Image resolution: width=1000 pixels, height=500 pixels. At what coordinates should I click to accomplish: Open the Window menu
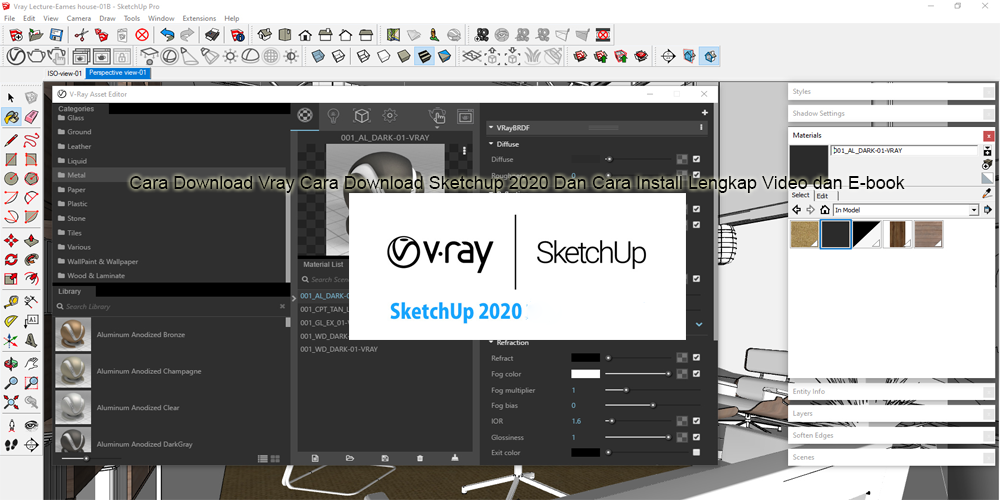[161, 18]
